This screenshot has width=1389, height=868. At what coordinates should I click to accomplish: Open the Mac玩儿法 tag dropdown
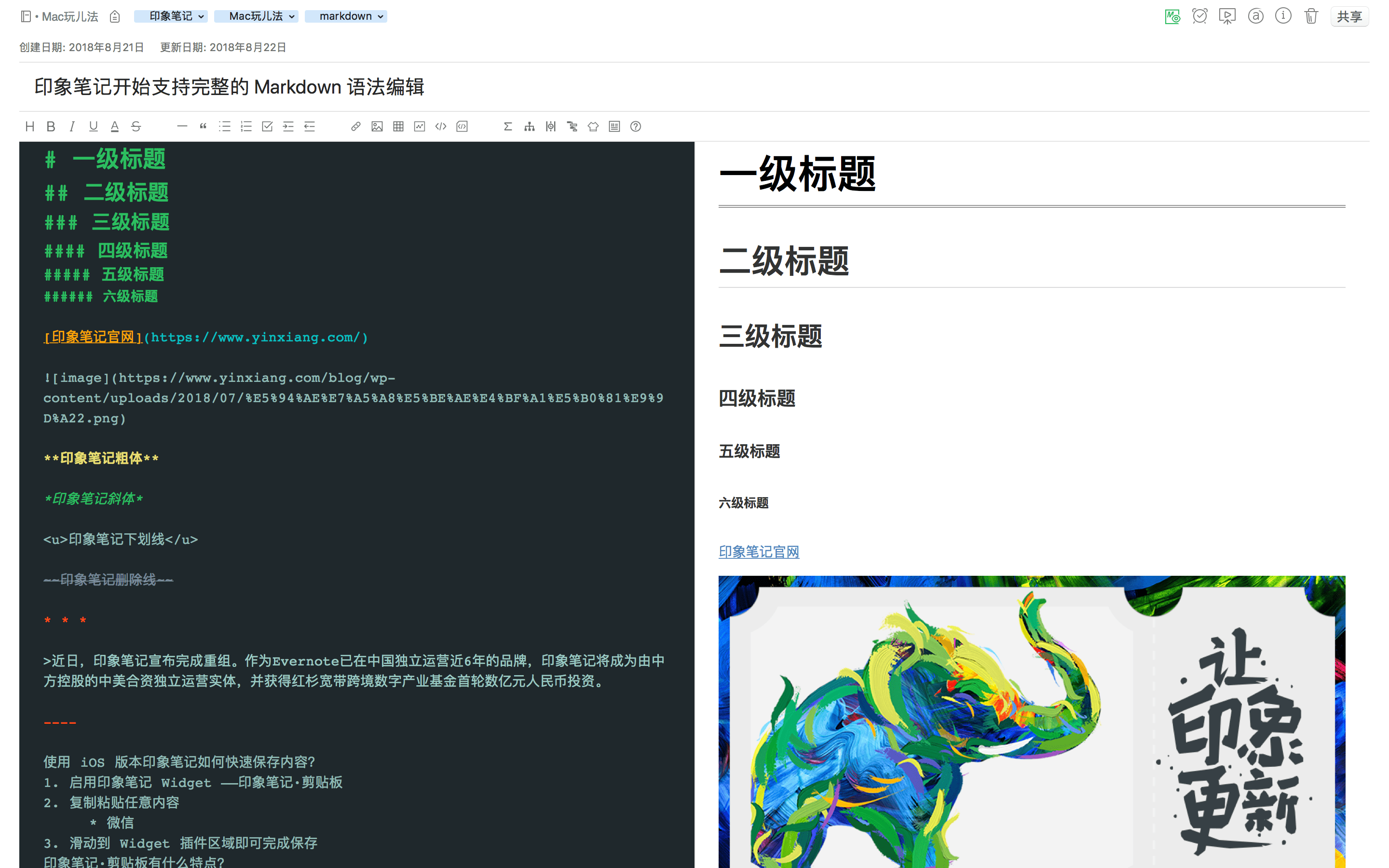pyautogui.click(x=256, y=16)
